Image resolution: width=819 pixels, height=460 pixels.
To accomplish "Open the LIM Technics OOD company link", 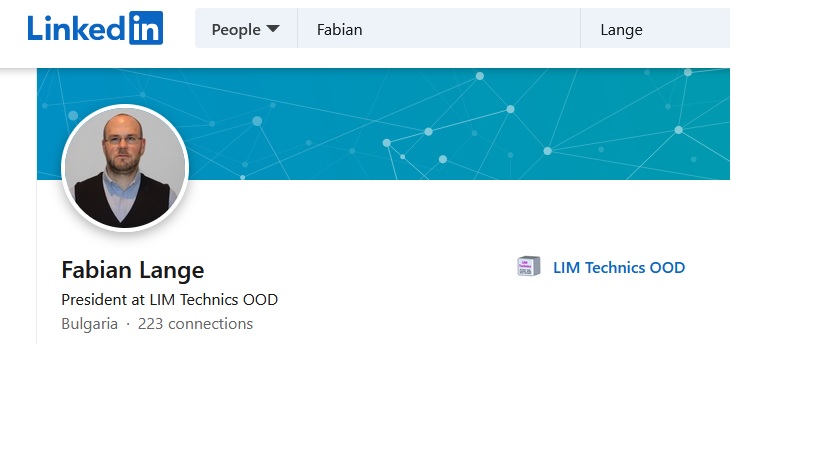I will pos(619,267).
